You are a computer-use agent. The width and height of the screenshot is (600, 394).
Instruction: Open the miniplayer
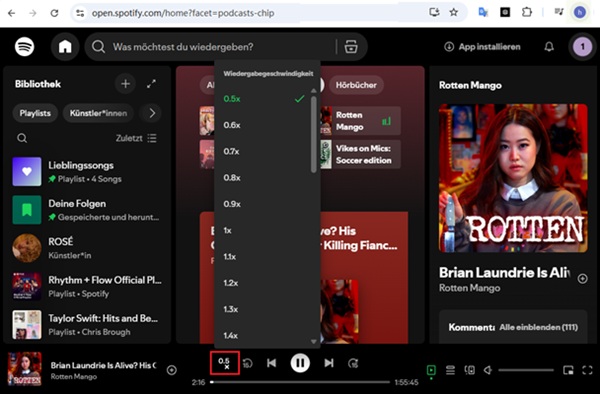(x=568, y=370)
